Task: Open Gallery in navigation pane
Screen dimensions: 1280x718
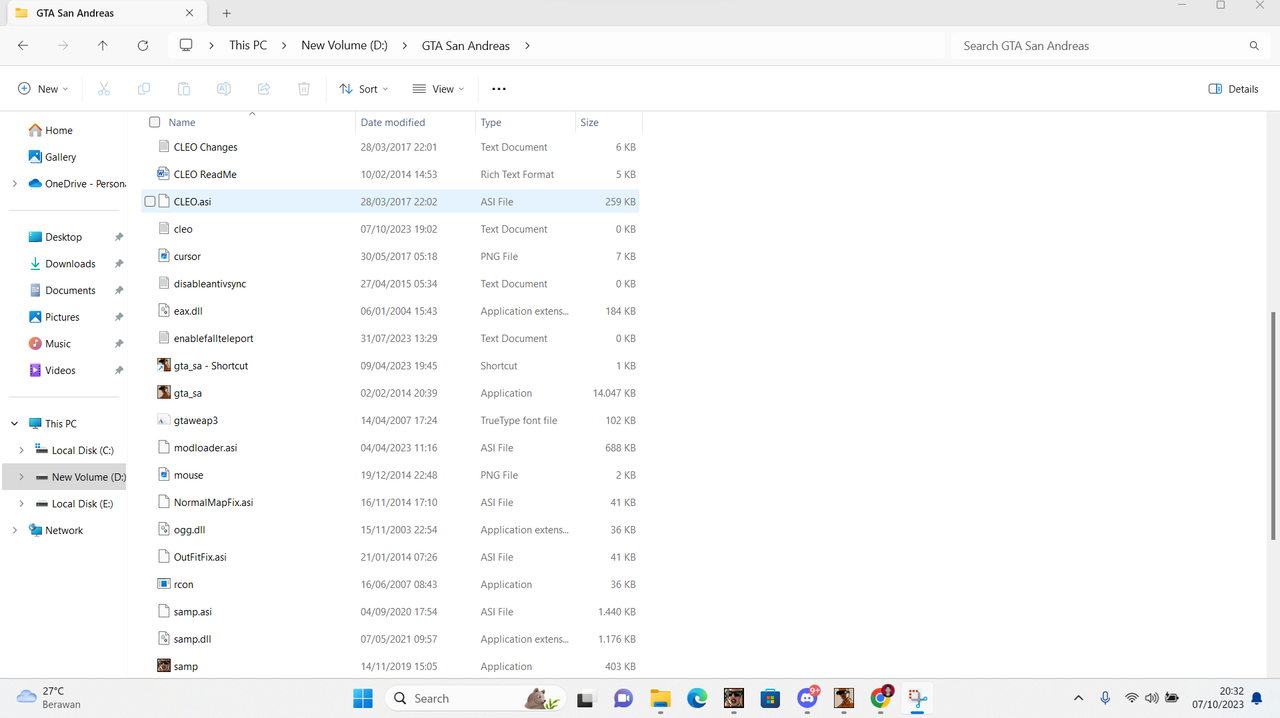Action: click(52, 157)
